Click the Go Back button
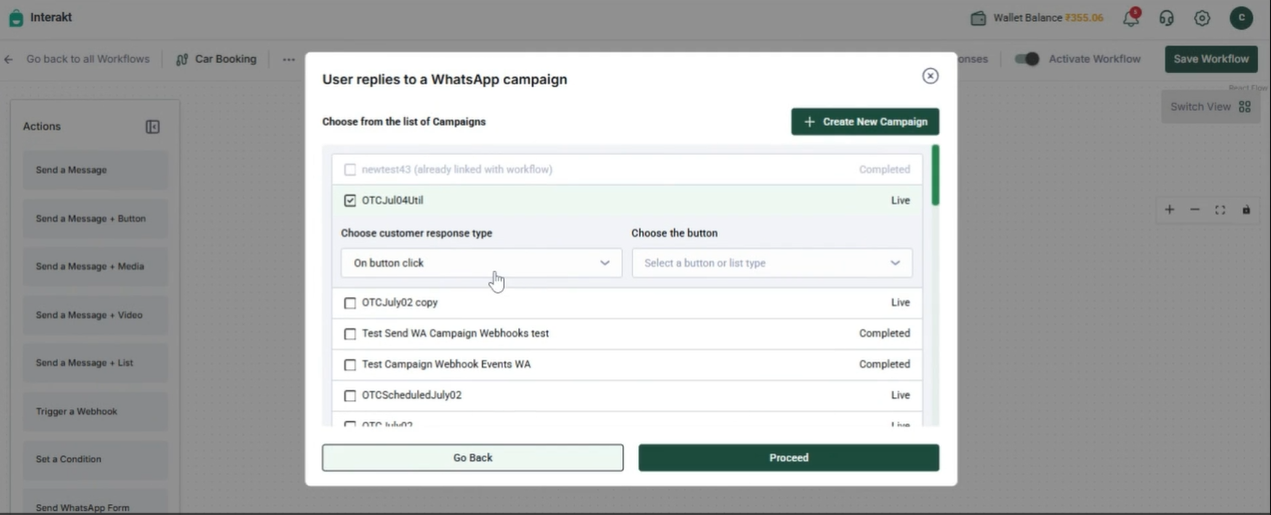The width and height of the screenshot is (1271, 515). tap(473, 458)
